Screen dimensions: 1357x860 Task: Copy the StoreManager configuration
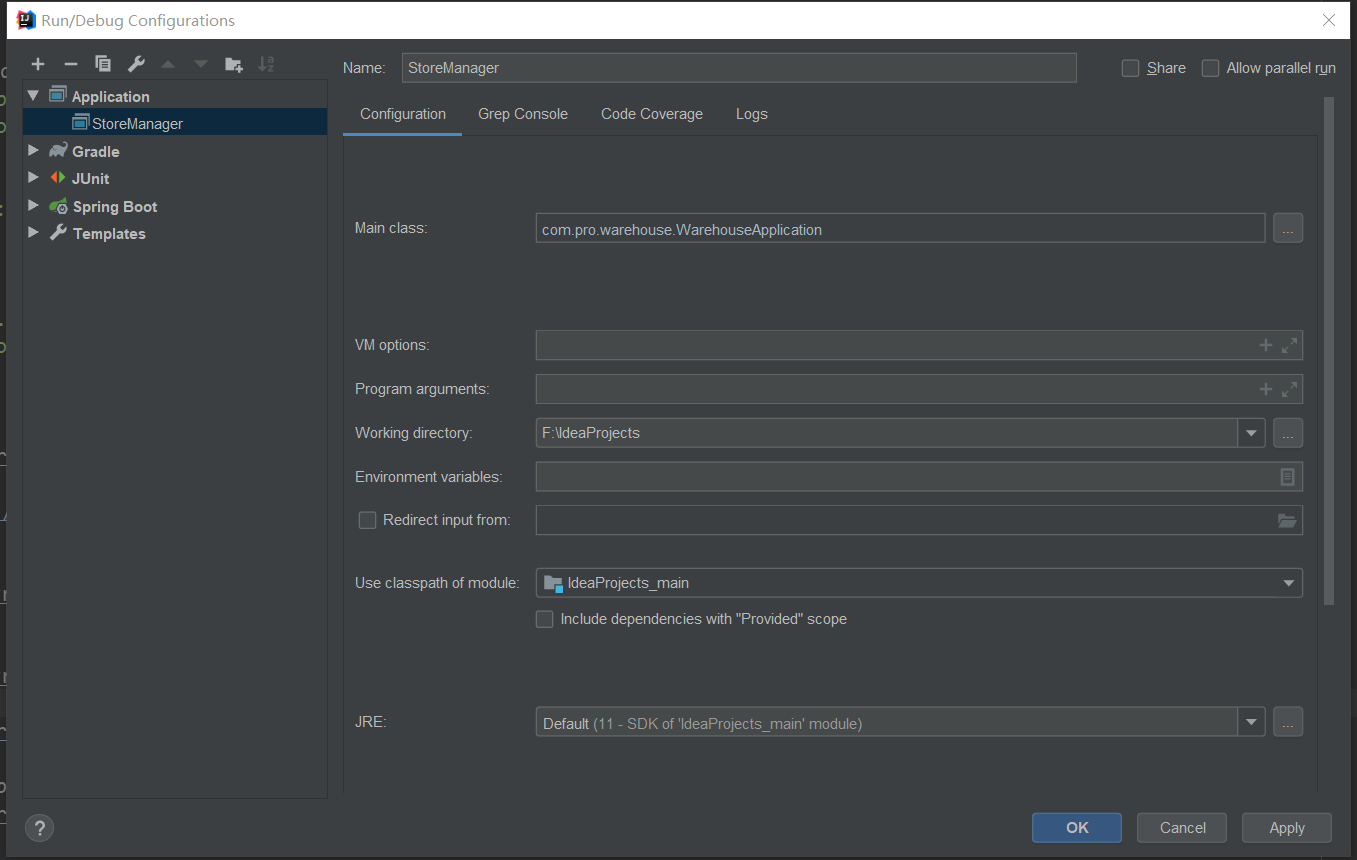coord(102,63)
